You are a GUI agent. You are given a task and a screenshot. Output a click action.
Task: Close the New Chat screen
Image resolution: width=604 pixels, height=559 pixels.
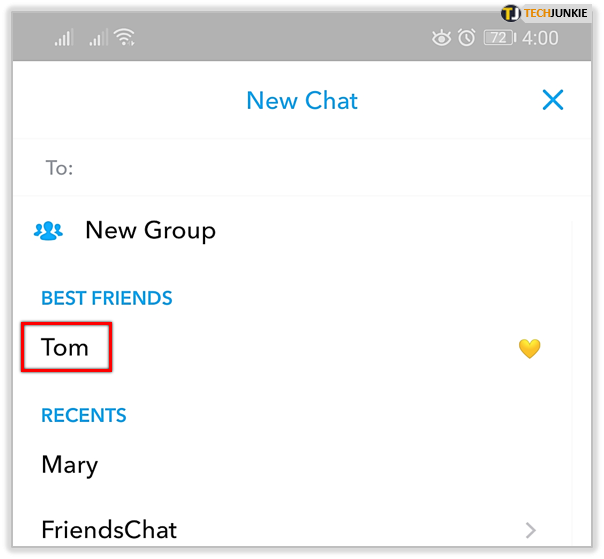(x=552, y=100)
